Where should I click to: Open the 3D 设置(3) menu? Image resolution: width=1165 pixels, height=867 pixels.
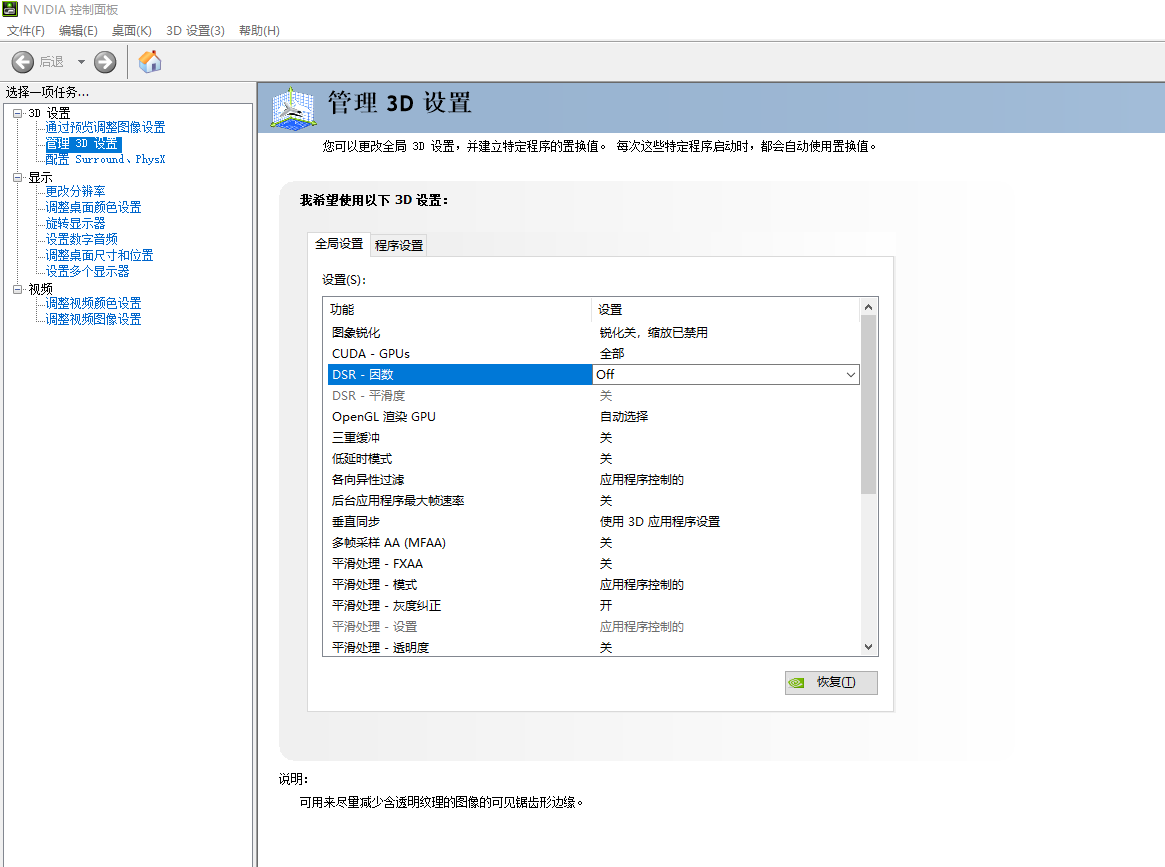[195, 31]
